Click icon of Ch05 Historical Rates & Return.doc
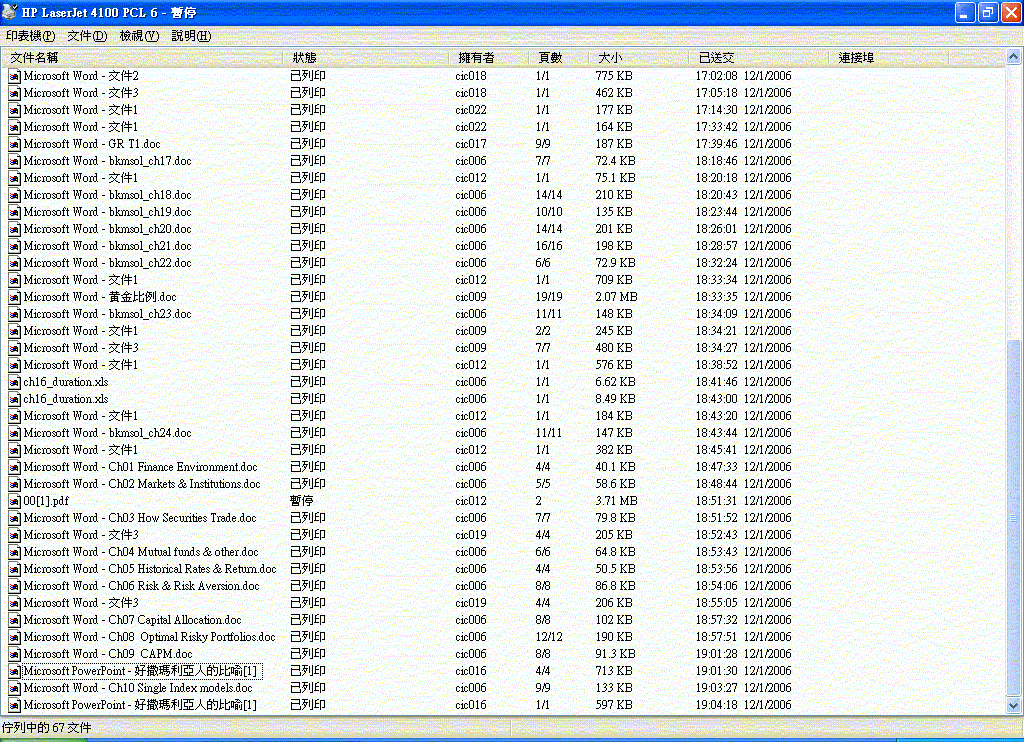Viewport: 1024px width, 742px height. pyautogui.click(x=14, y=569)
